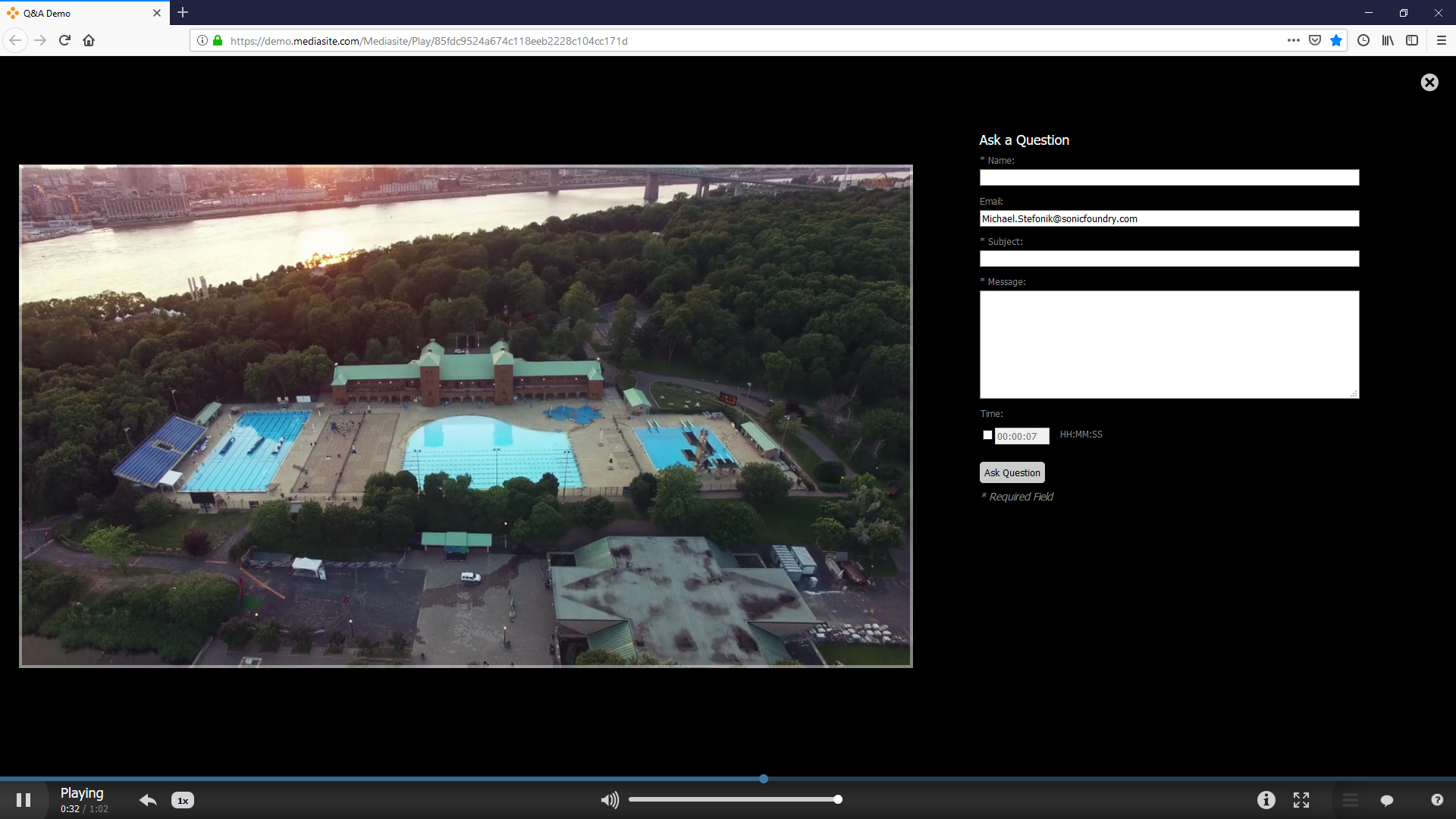
Task: Toggle browser sidebar view
Action: 1412,40
